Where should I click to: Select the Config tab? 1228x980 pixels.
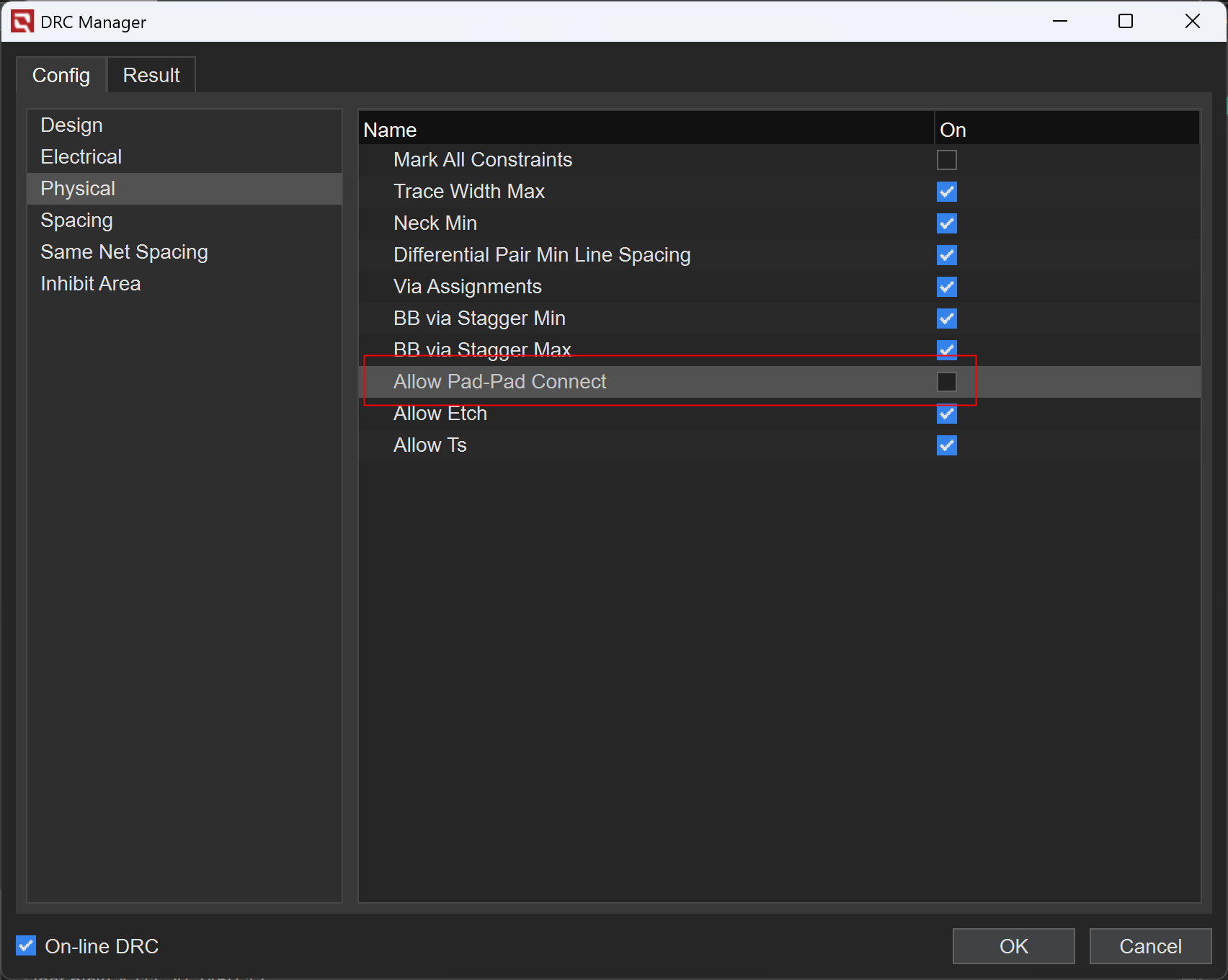tap(61, 75)
